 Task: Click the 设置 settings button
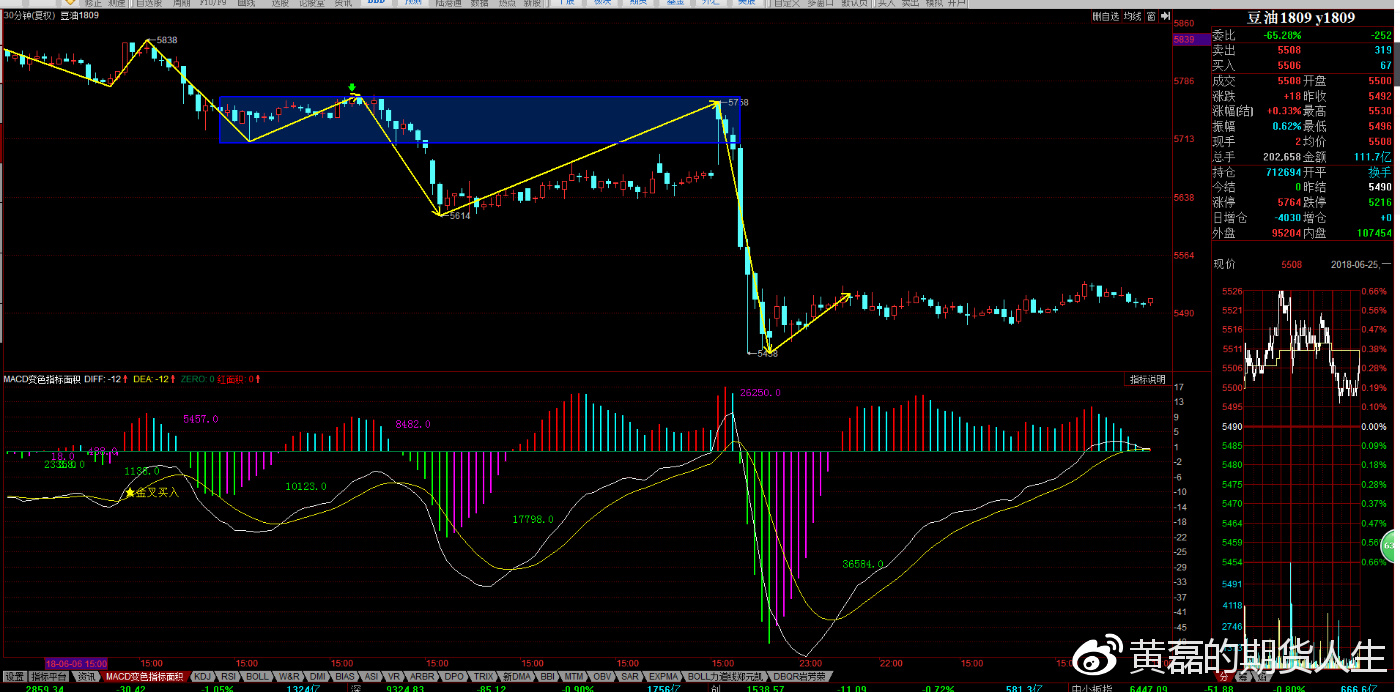(14, 677)
